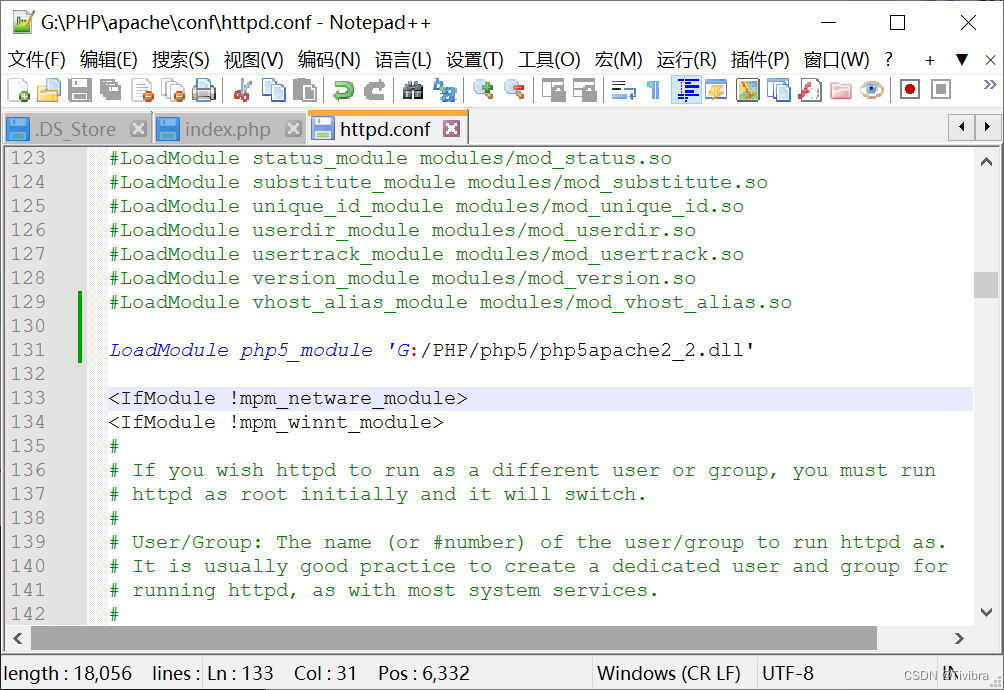This screenshot has width=1004, height=690.
Task: Click the vertical scrollbar down arrow
Action: click(986, 613)
